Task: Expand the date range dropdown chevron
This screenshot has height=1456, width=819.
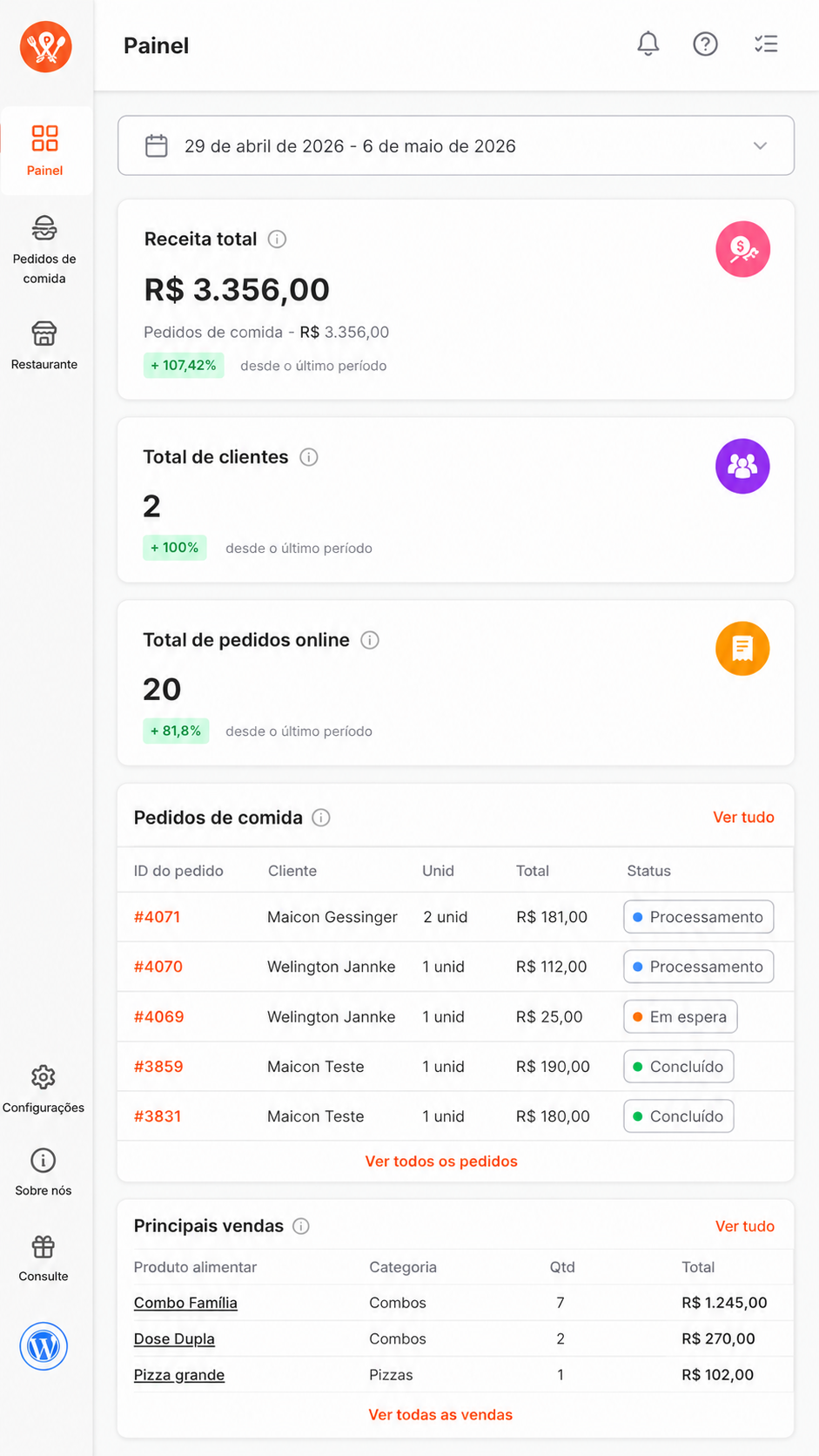Action: pos(760,145)
